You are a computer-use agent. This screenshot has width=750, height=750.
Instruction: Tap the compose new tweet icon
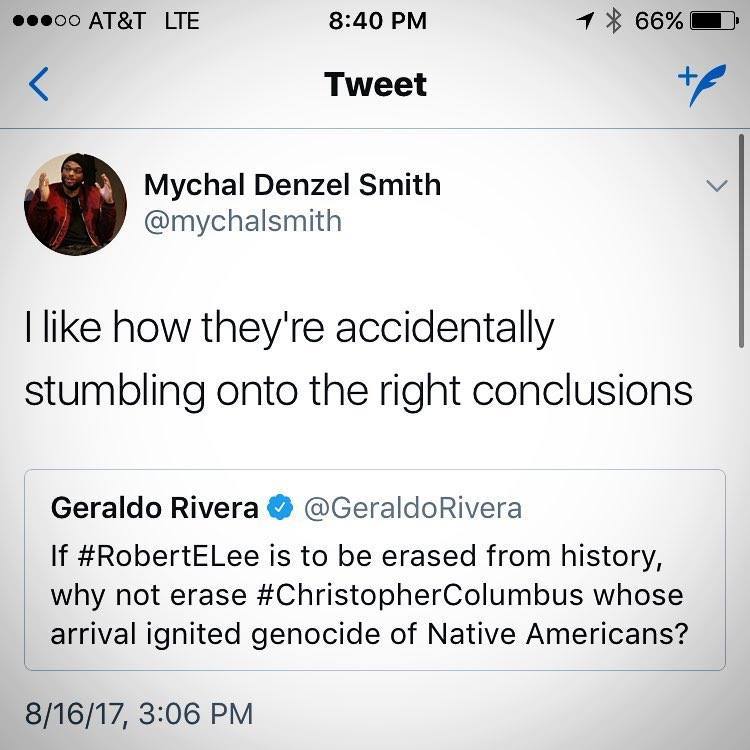(x=701, y=83)
